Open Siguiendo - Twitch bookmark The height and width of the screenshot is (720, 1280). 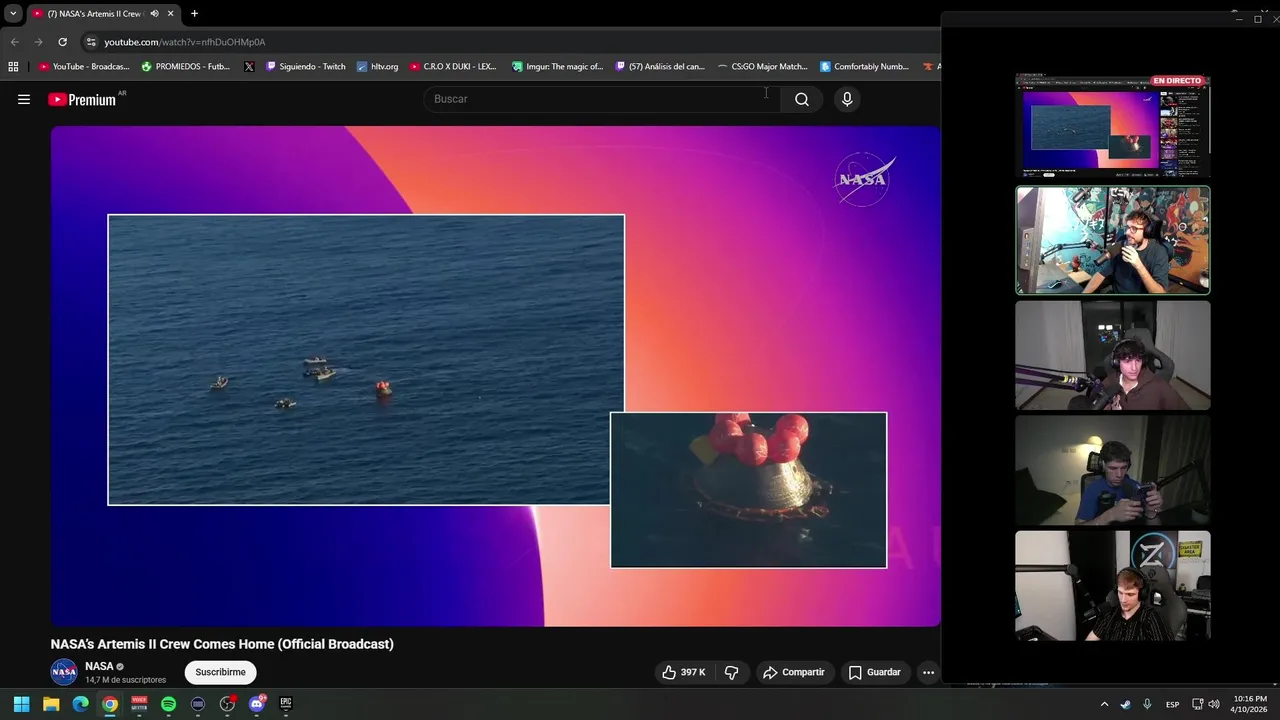(306, 67)
